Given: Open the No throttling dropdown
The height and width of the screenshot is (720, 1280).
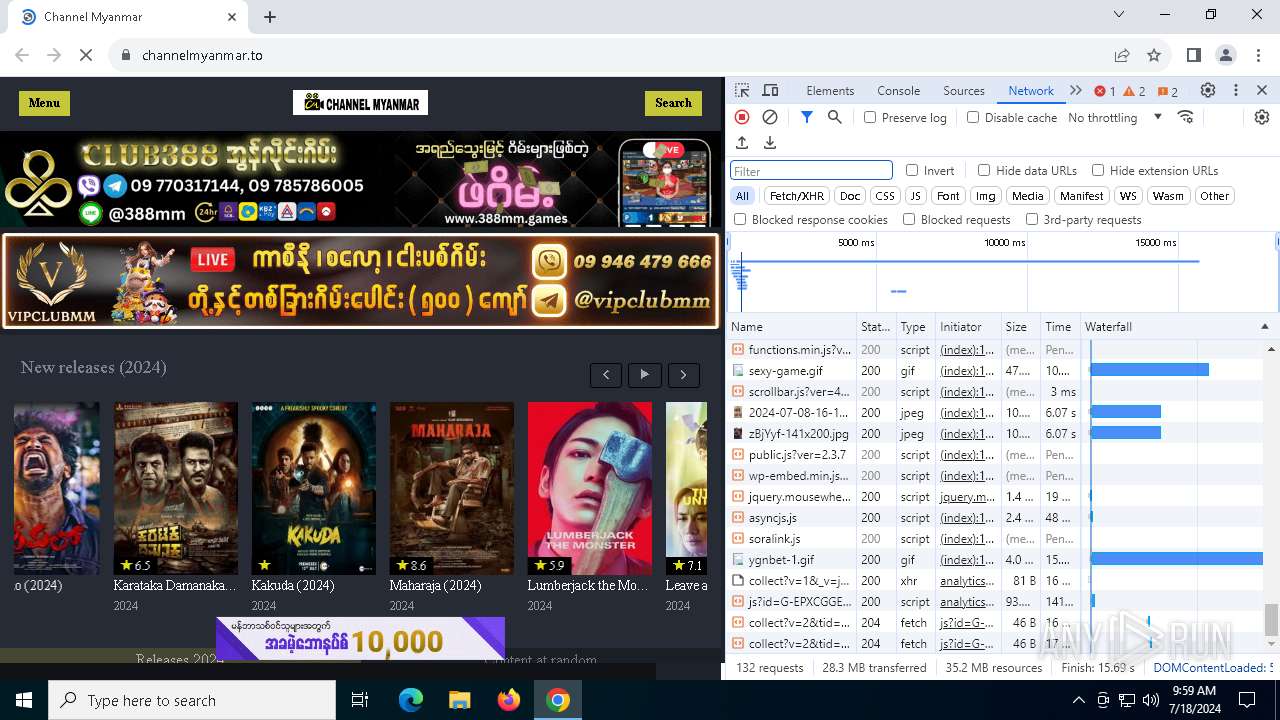Looking at the screenshot, I should pos(1115,117).
